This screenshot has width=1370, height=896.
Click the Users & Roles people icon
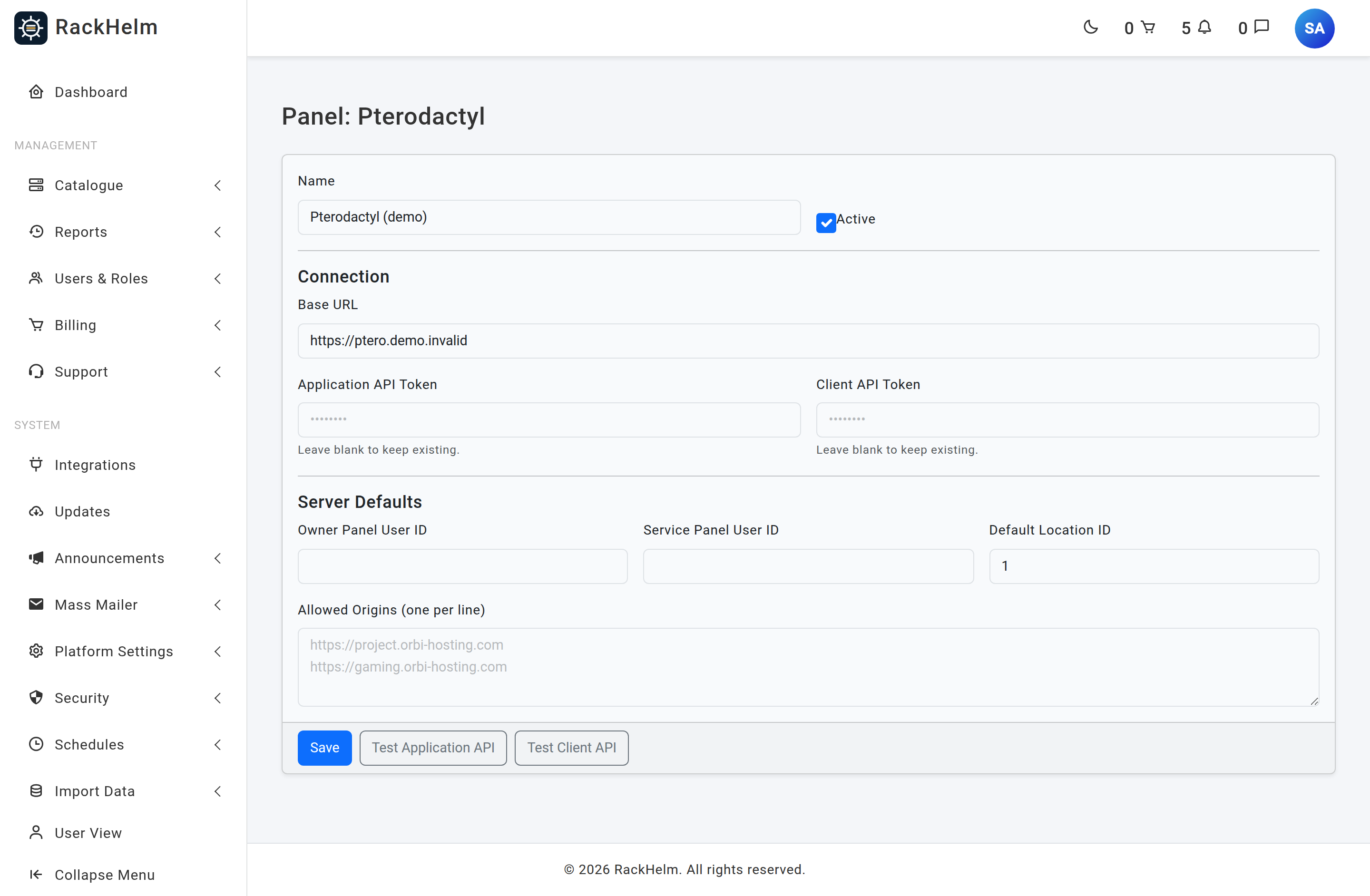pos(36,278)
